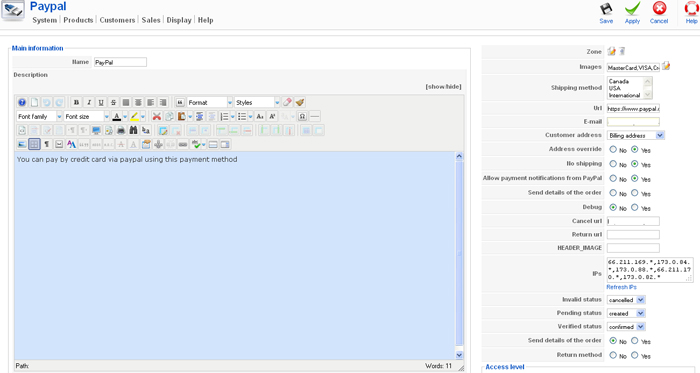Viewport: 700px width, 373px height.
Task: Click the Print icon in editor
Action: point(121,130)
